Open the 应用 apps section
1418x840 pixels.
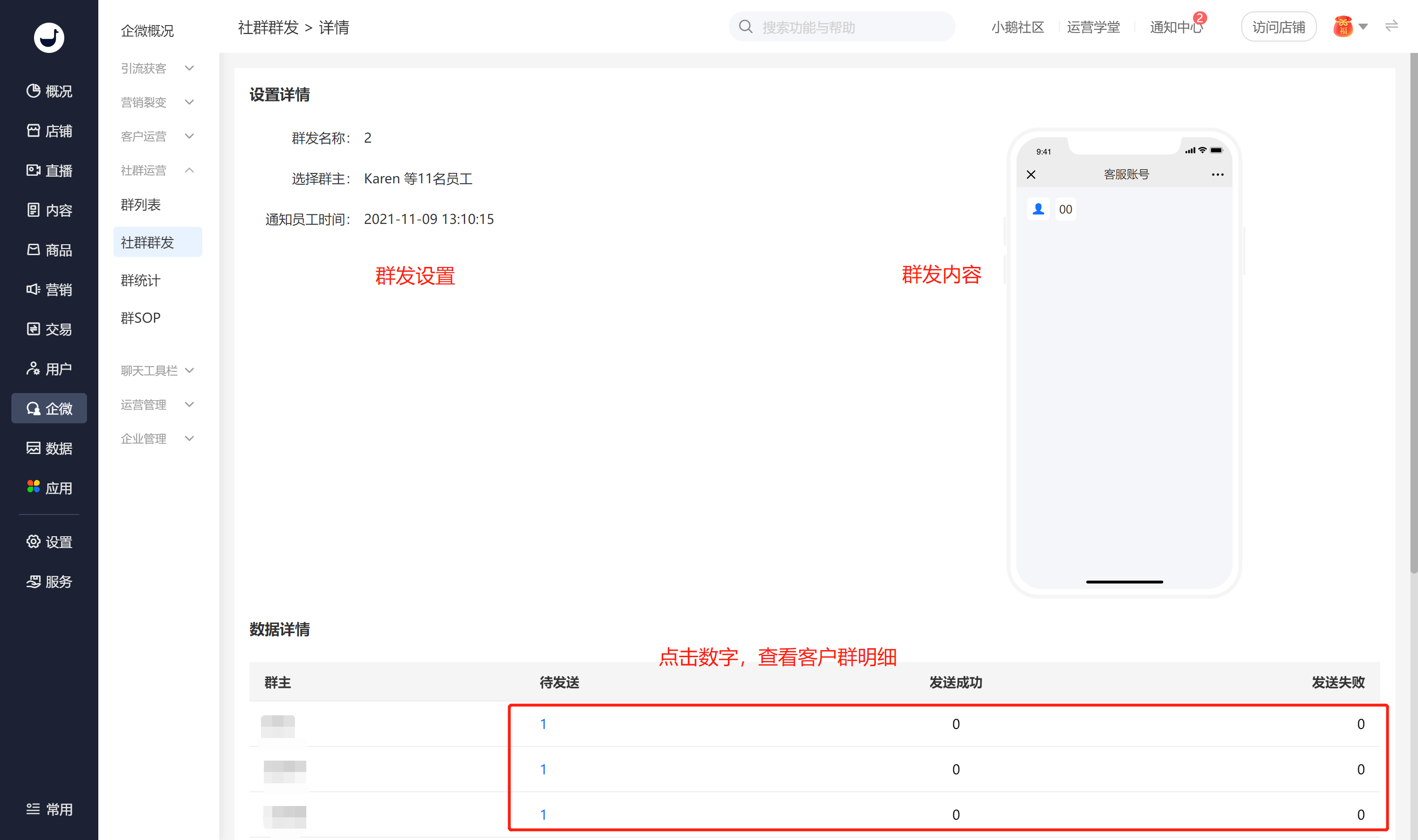pyautogui.click(x=49, y=488)
